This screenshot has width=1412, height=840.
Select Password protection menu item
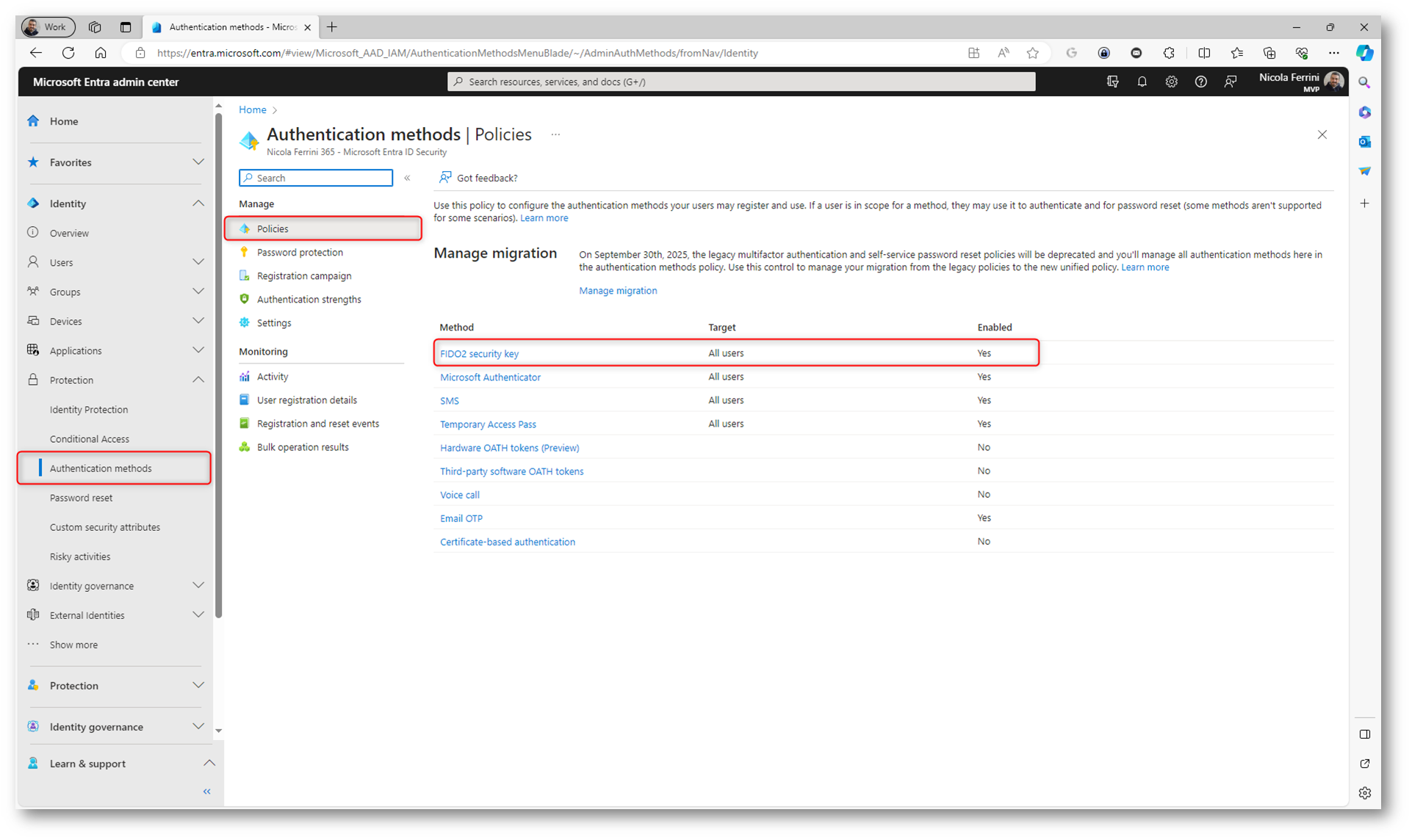coord(300,253)
